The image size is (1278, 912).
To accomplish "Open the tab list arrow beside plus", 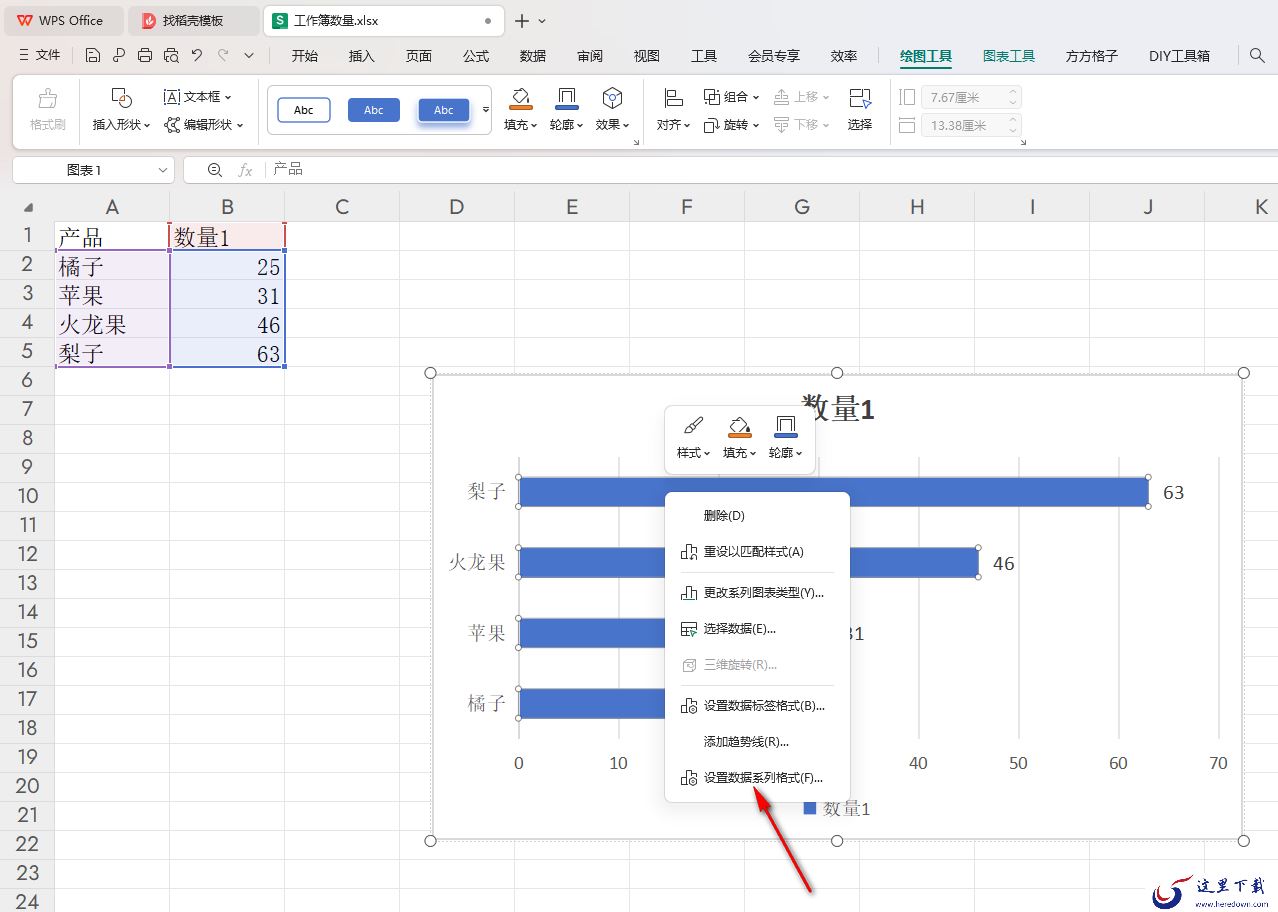I will tap(542, 20).
